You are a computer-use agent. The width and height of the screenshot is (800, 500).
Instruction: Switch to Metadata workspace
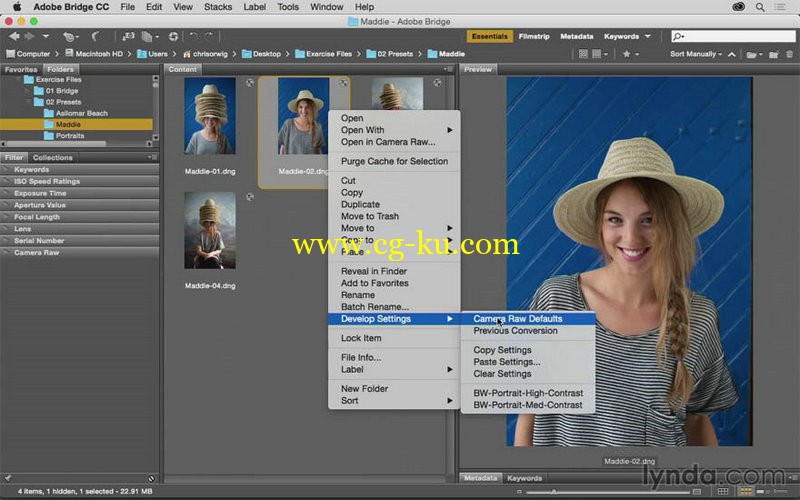[x=577, y=36]
